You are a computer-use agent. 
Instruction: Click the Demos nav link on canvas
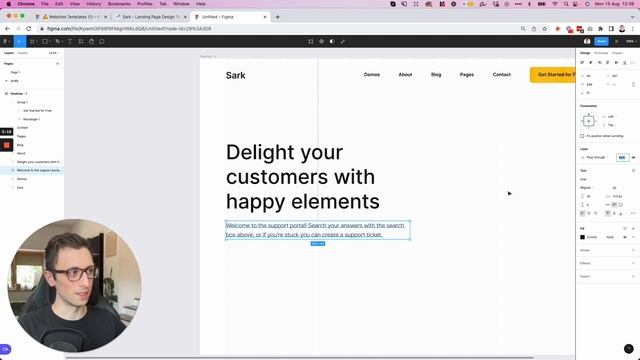pyautogui.click(x=372, y=75)
